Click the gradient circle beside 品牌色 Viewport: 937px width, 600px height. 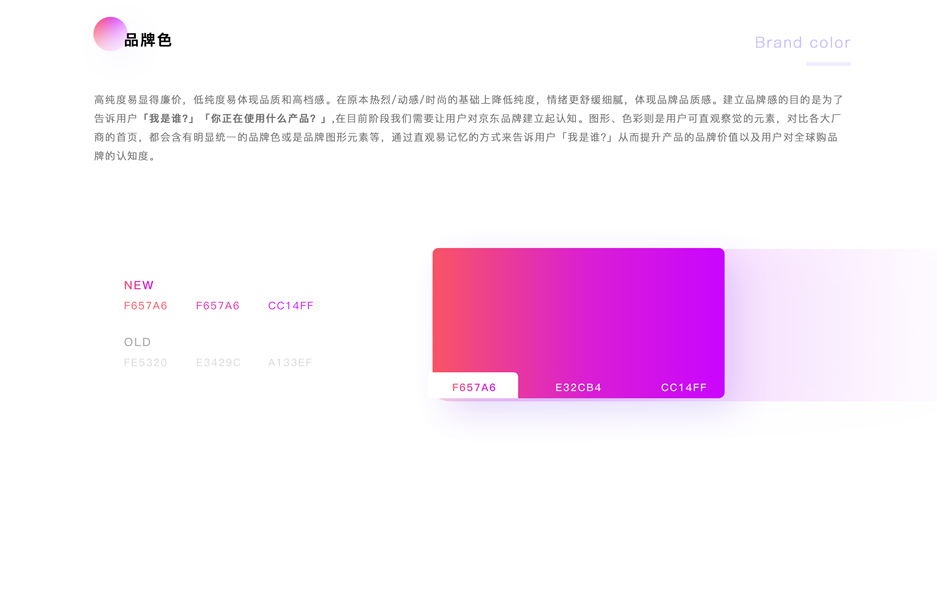click(x=110, y=34)
